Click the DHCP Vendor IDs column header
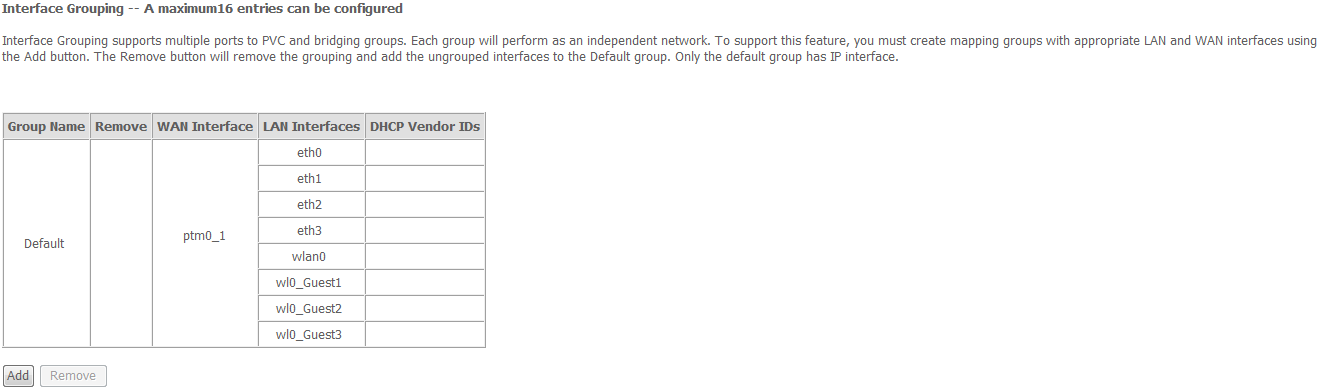Screen dimensions: 1319x389 click(425, 127)
